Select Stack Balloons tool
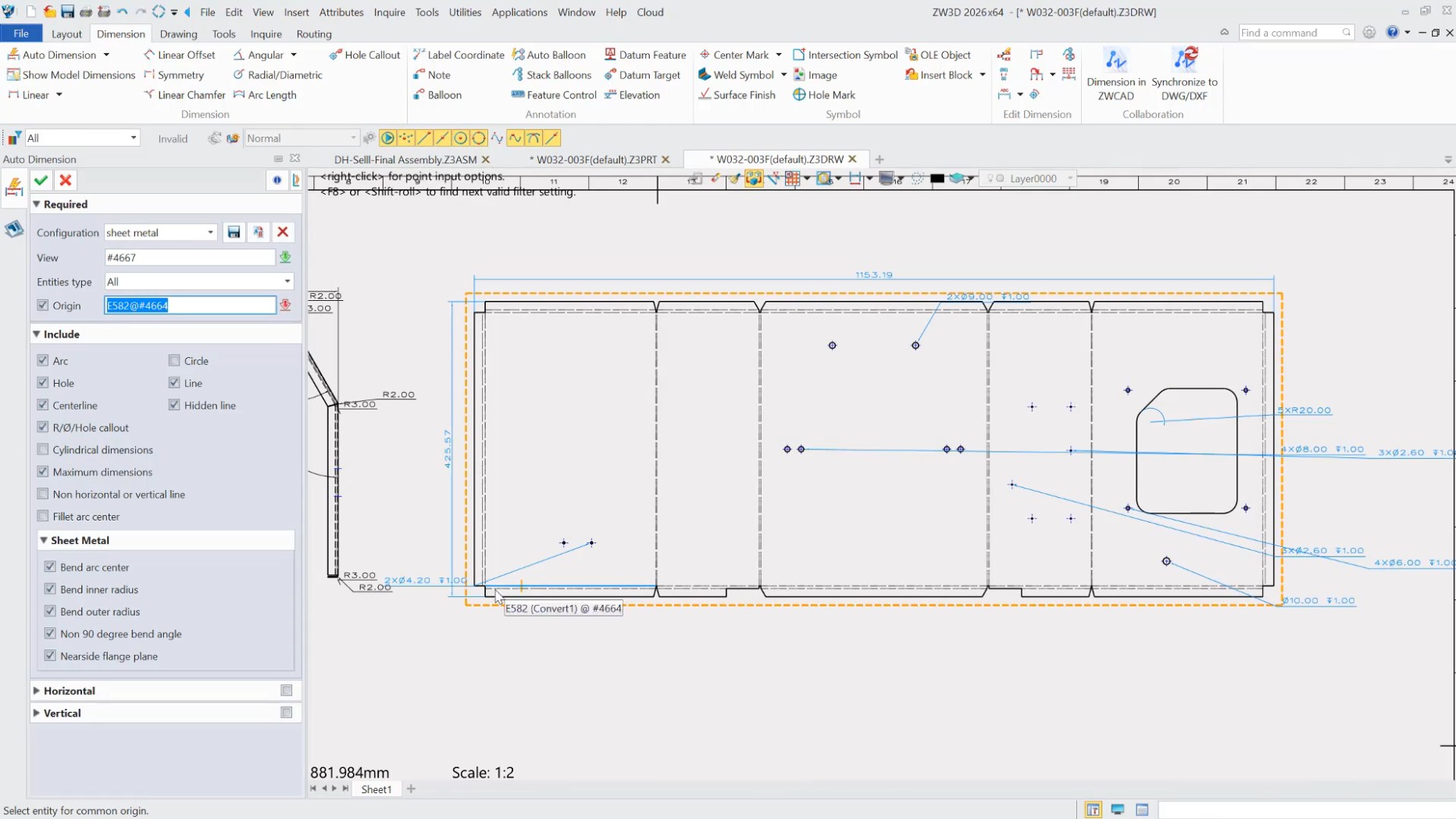 [x=551, y=75]
